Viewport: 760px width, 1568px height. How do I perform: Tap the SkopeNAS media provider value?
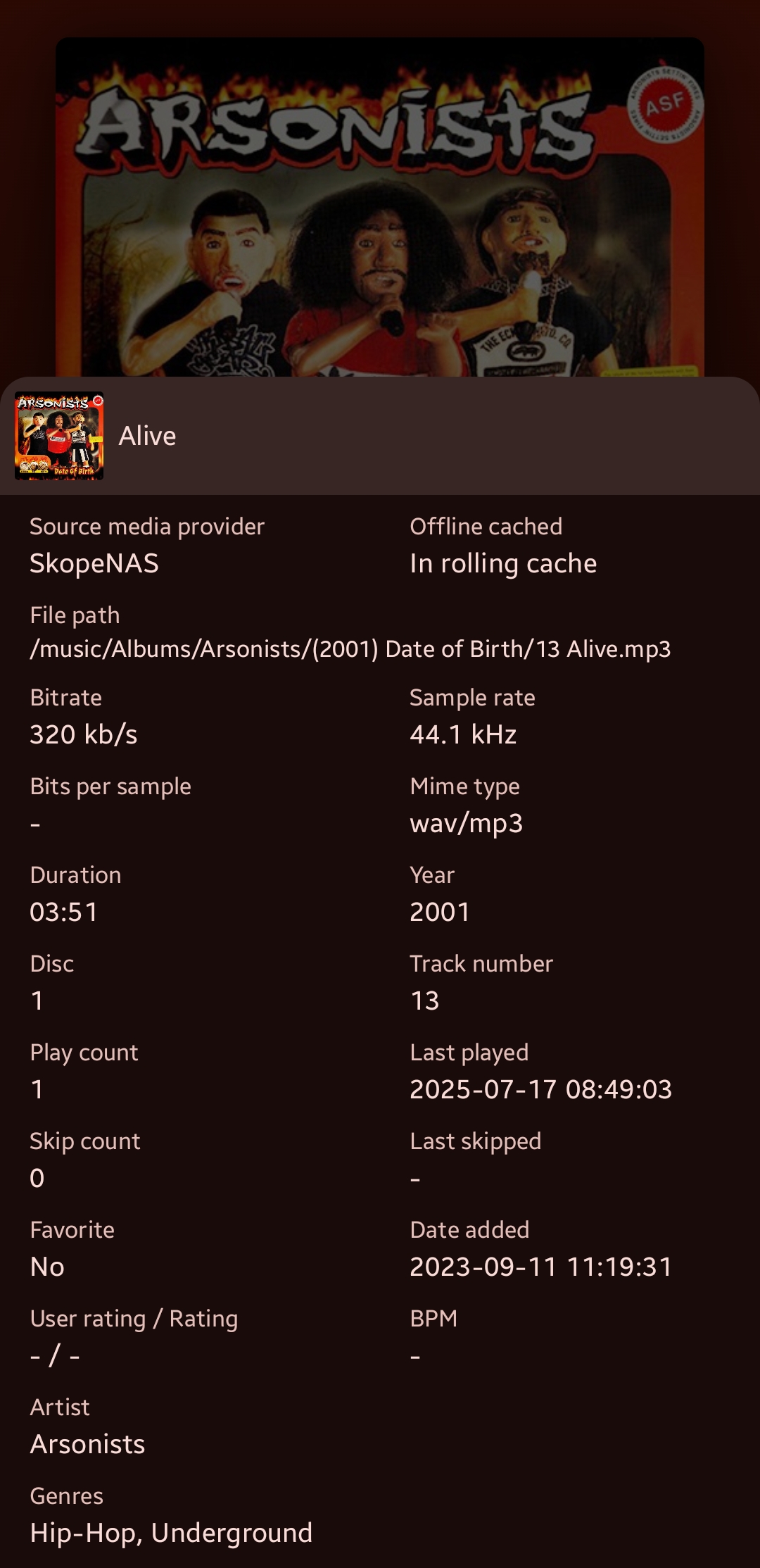[94, 563]
